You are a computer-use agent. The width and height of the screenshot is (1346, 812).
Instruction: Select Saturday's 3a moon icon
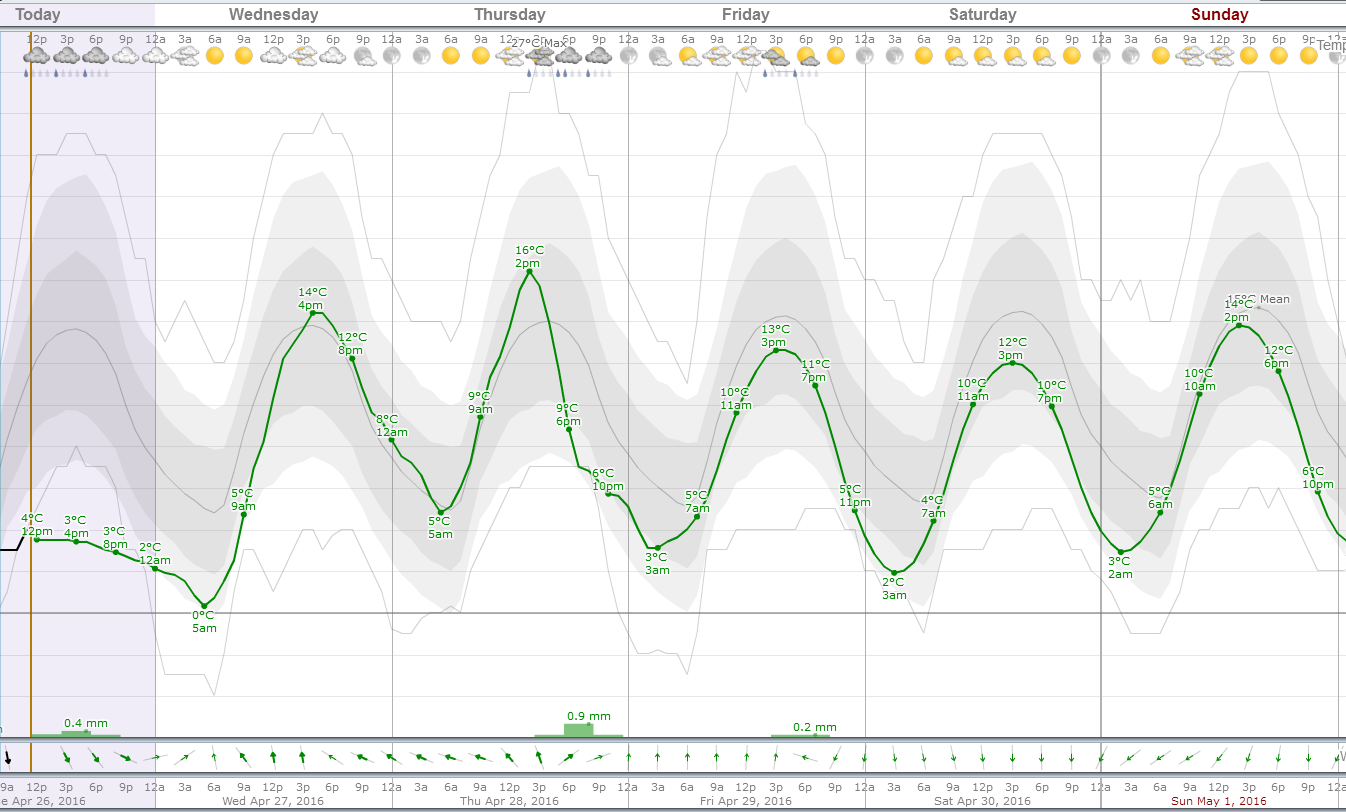tap(894, 56)
